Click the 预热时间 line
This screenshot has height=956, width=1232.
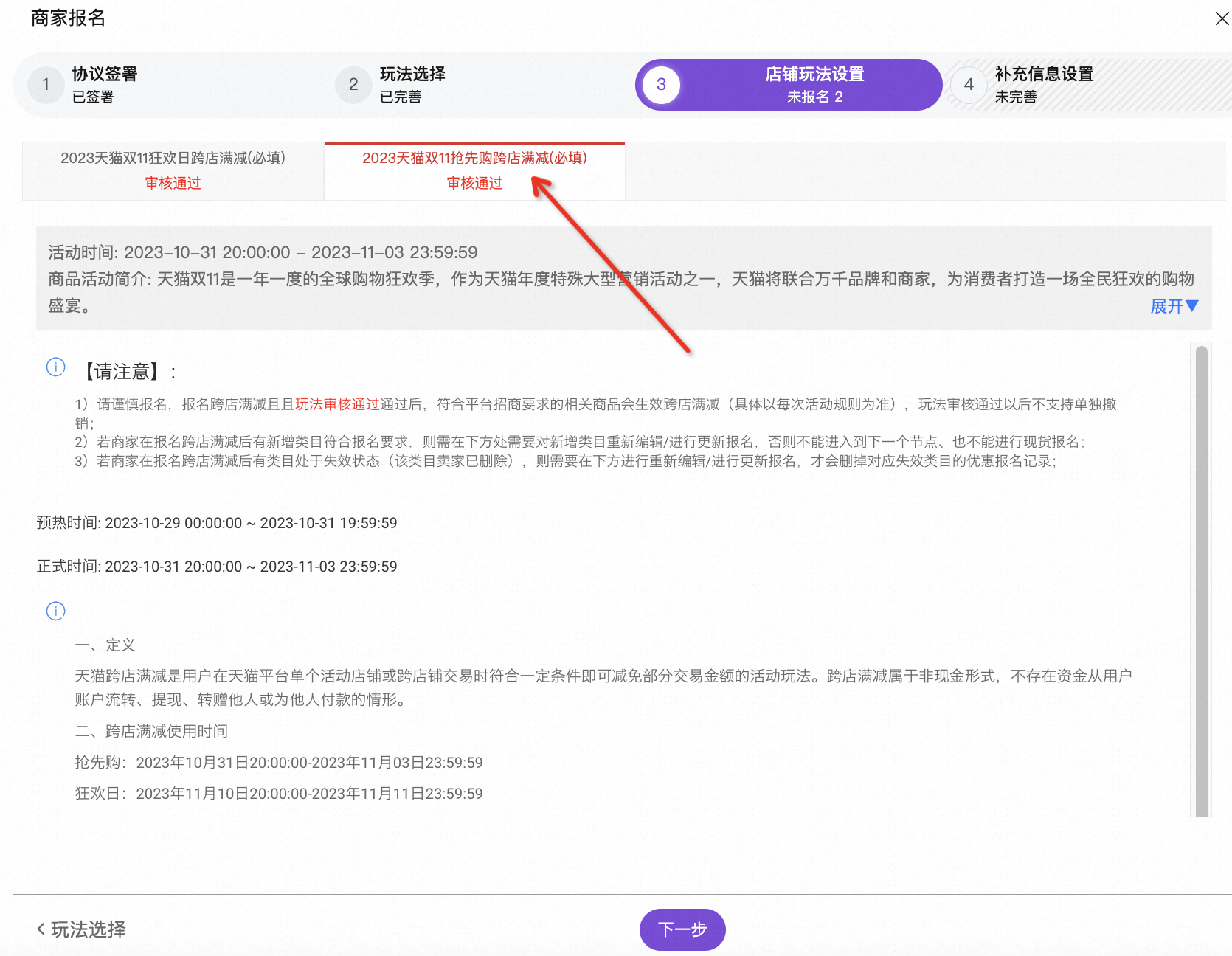(217, 523)
